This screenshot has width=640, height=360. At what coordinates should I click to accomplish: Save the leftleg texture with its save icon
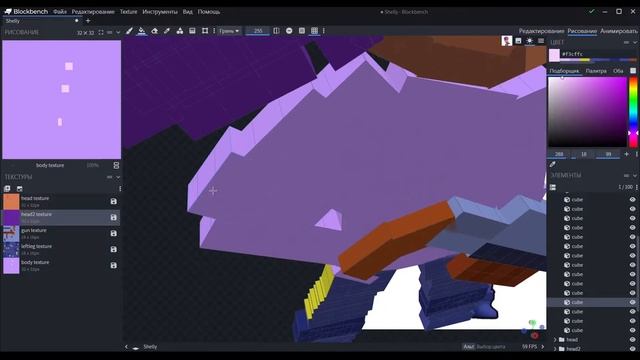(x=113, y=249)
